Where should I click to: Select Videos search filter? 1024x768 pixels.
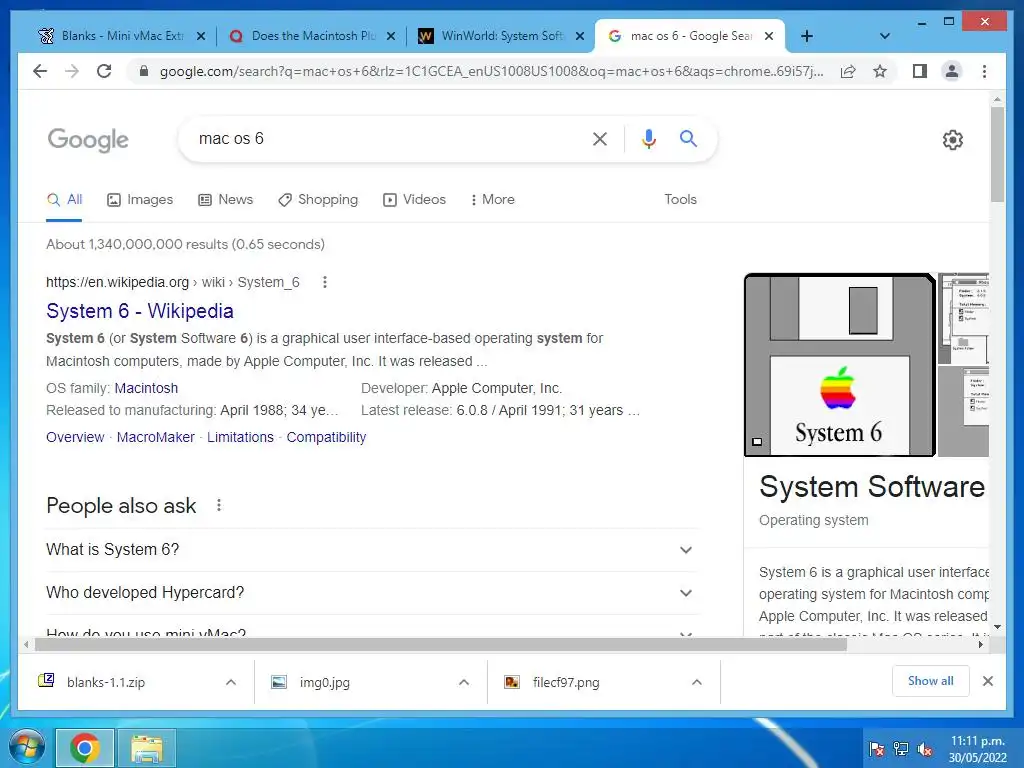(414, 199)
